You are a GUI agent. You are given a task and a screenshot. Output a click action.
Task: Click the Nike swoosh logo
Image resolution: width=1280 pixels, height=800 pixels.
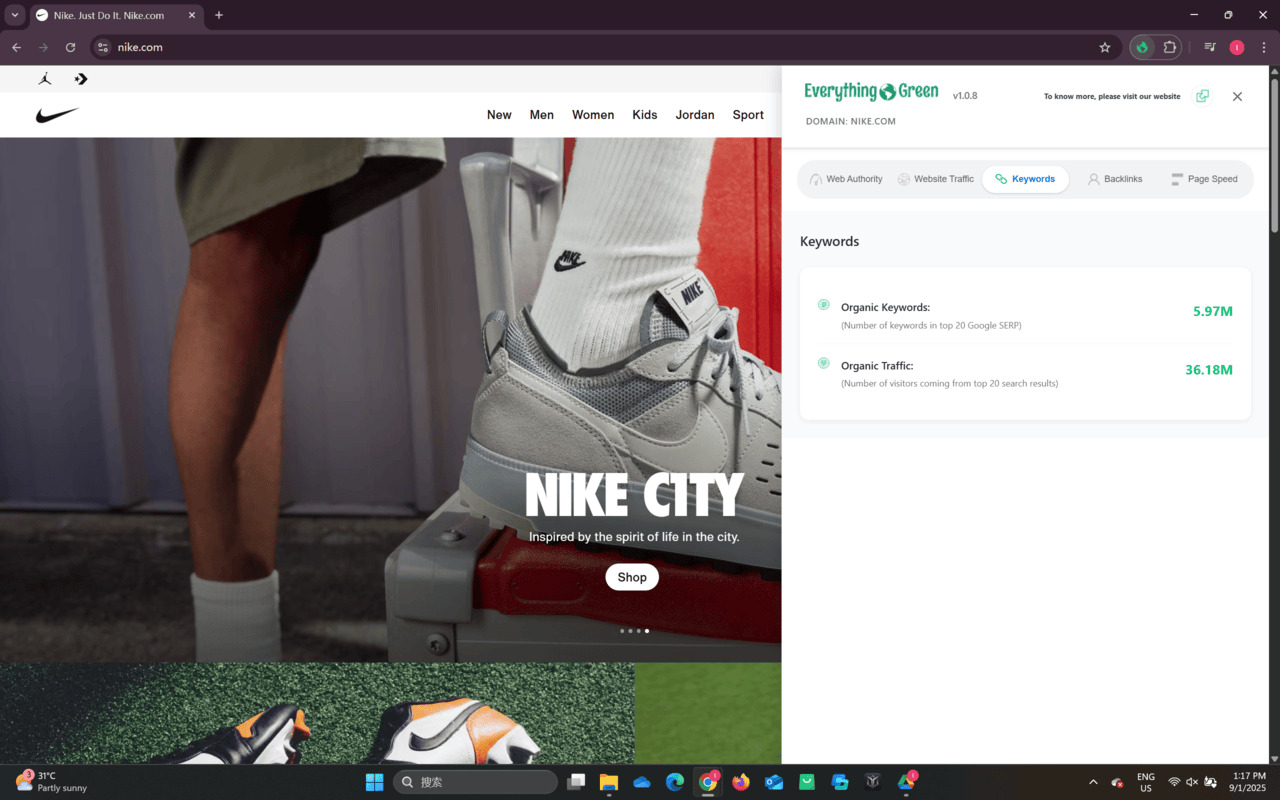tap(57, 116)
